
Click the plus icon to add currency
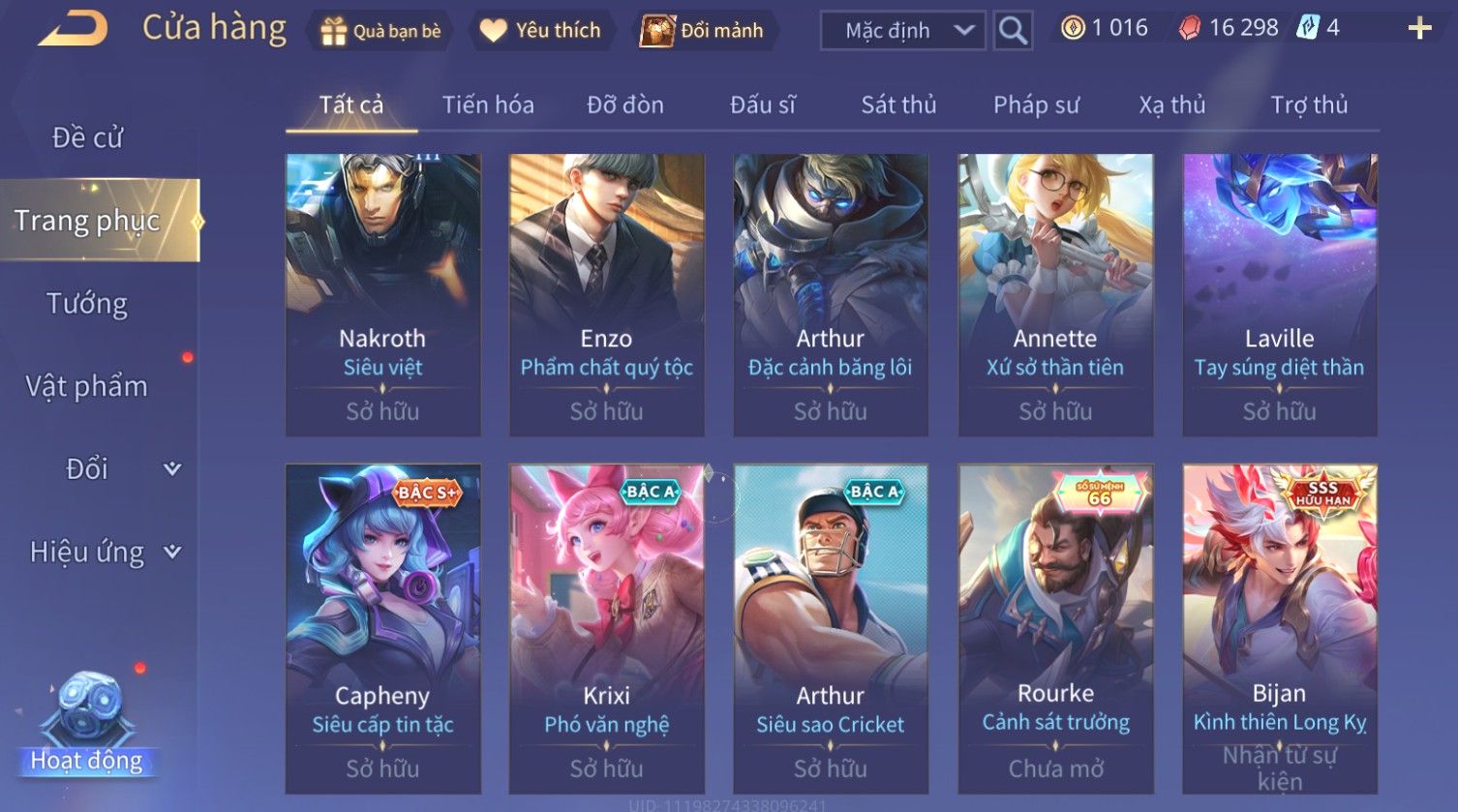[x=1419, y=28]
